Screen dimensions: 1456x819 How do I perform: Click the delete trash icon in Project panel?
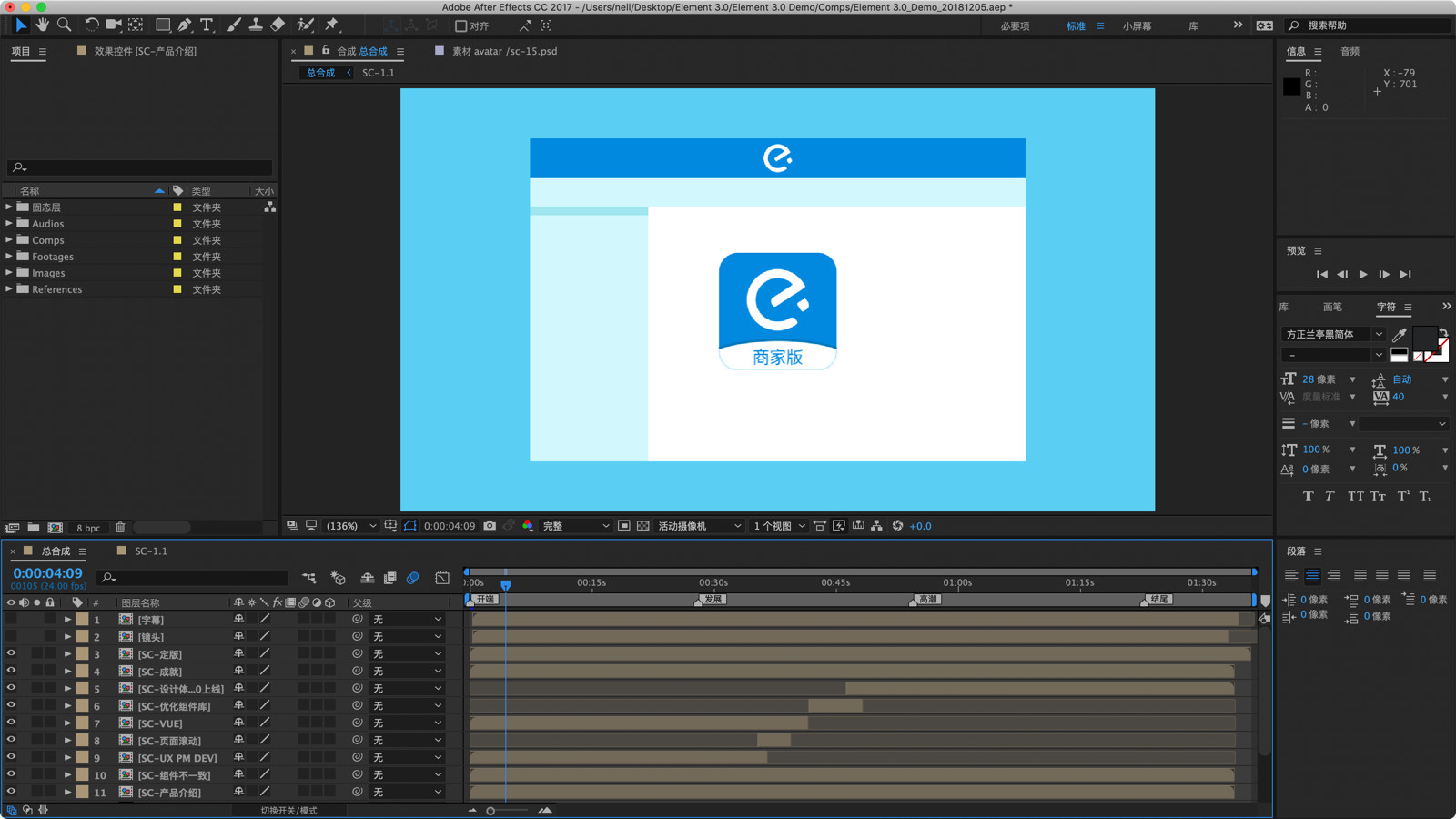(120, 528)
